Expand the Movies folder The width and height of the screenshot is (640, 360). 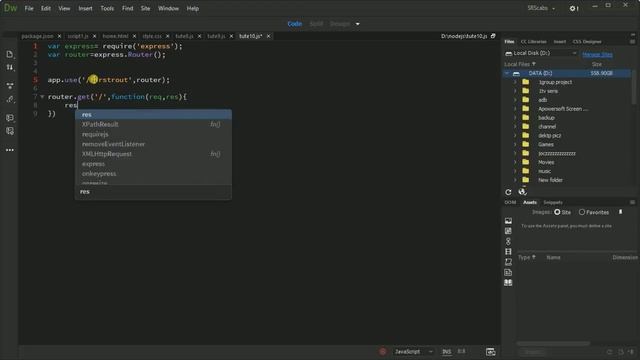tap(515, 162)
